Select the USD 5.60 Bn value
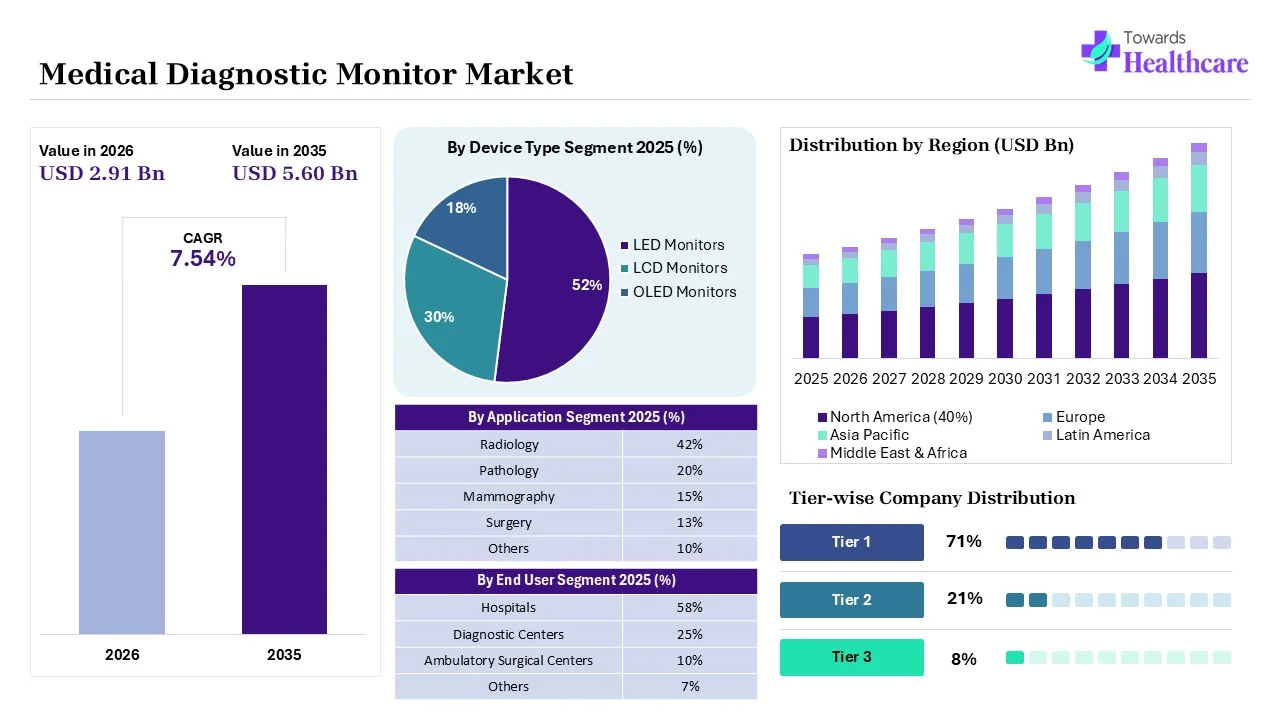The height and width of the screenshot is (720, 1280). tap(295, 173)
